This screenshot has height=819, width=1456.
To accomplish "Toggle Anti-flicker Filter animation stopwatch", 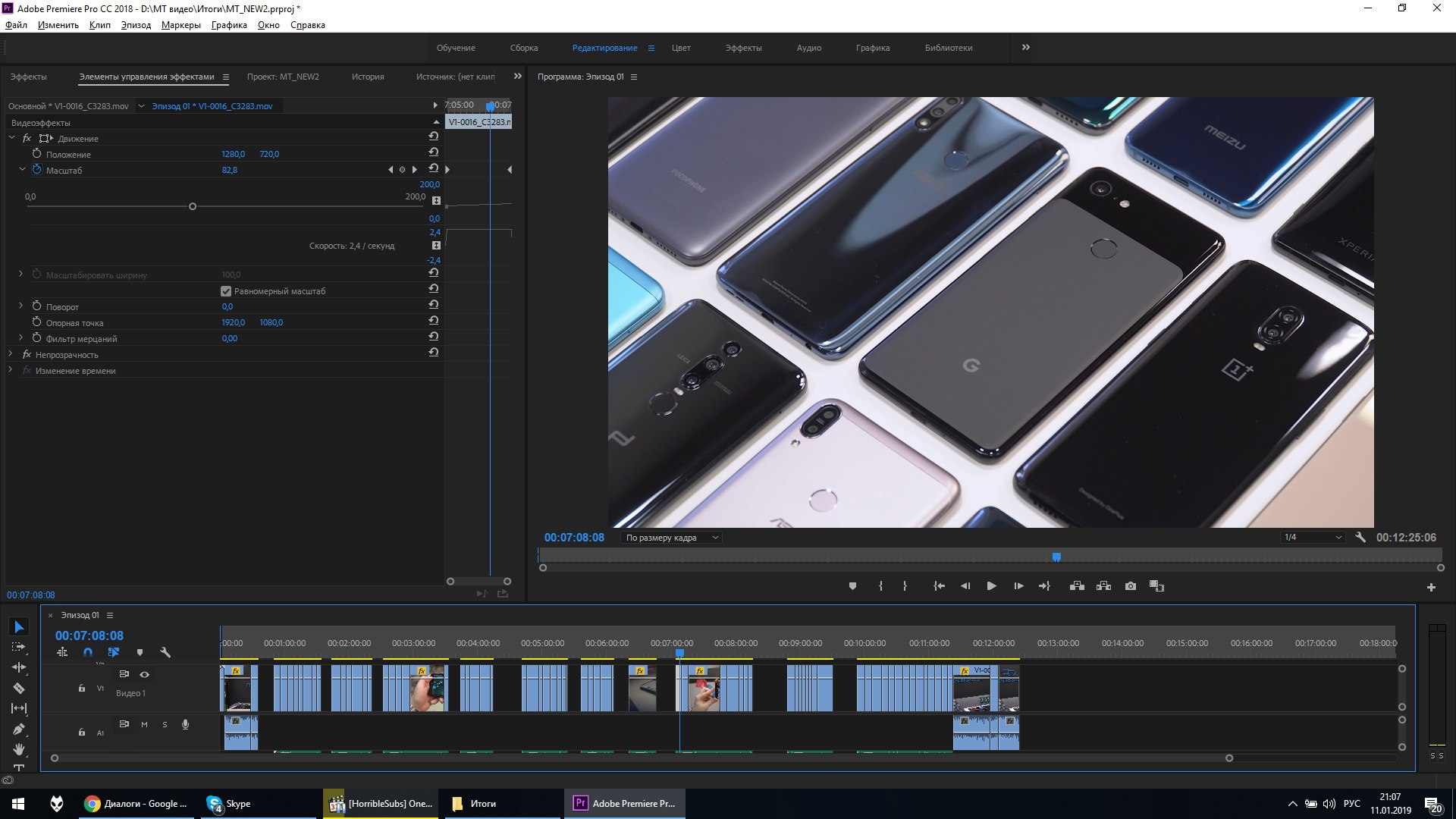I will [x=36, y=337].
